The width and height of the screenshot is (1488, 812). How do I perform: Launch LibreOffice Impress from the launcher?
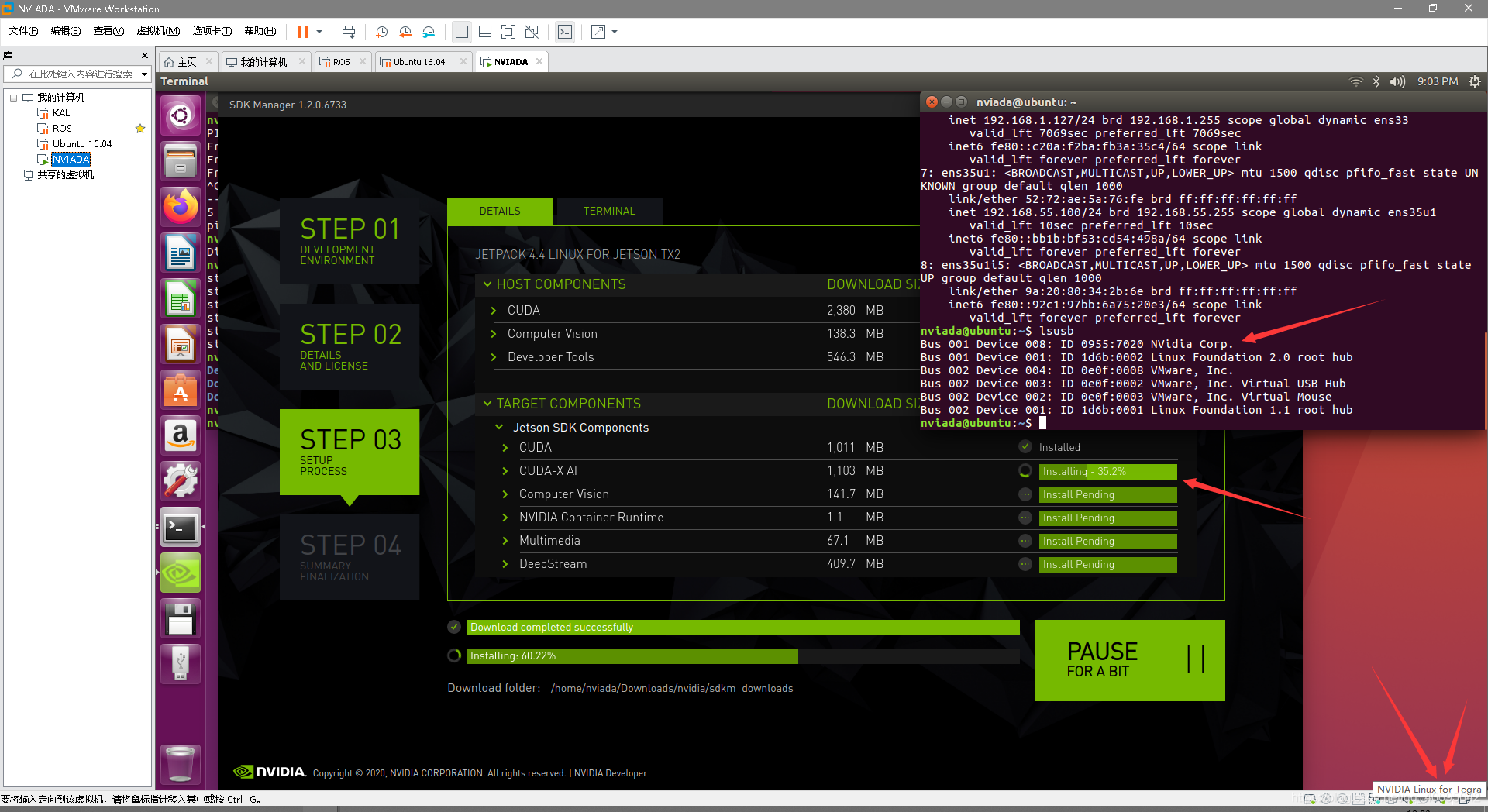point(181,344)
